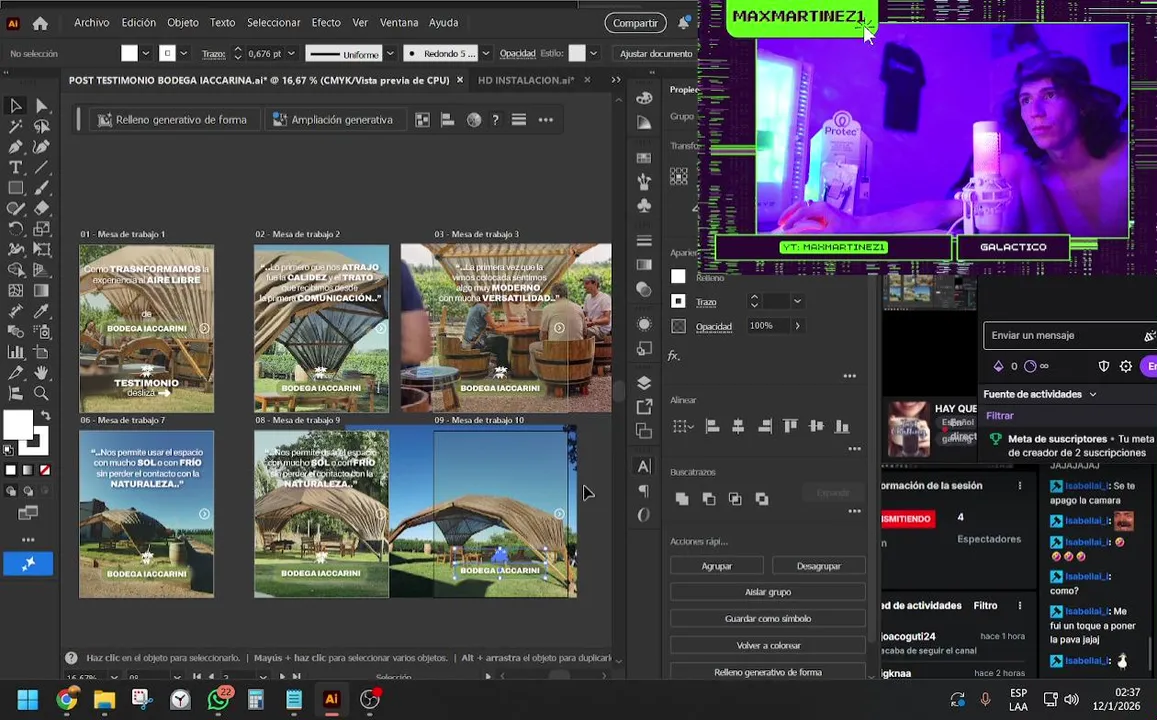This screenshot has height=720, width=1157.
Task: Select the Rotate tool
Action: [x=15, y=229]
